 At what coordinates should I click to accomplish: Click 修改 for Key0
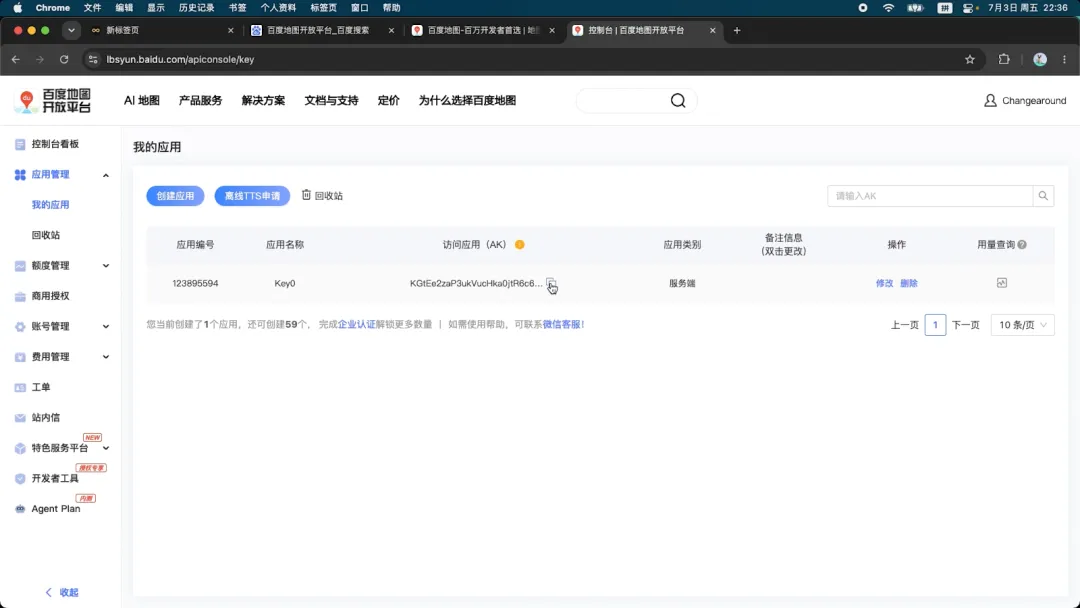pyautogui.click(x=884, y=283)
